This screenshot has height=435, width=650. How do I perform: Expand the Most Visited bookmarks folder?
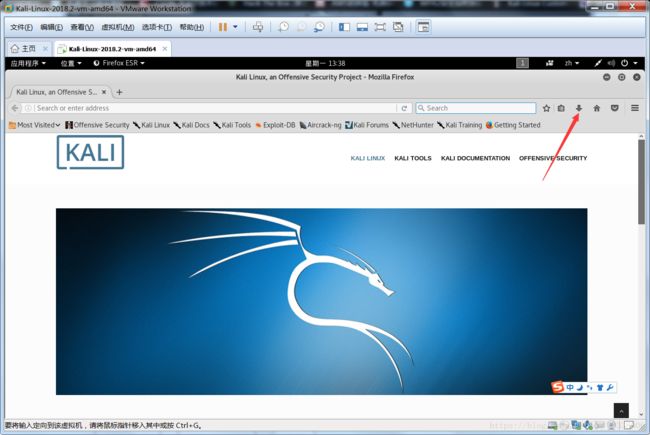[34, 125]
